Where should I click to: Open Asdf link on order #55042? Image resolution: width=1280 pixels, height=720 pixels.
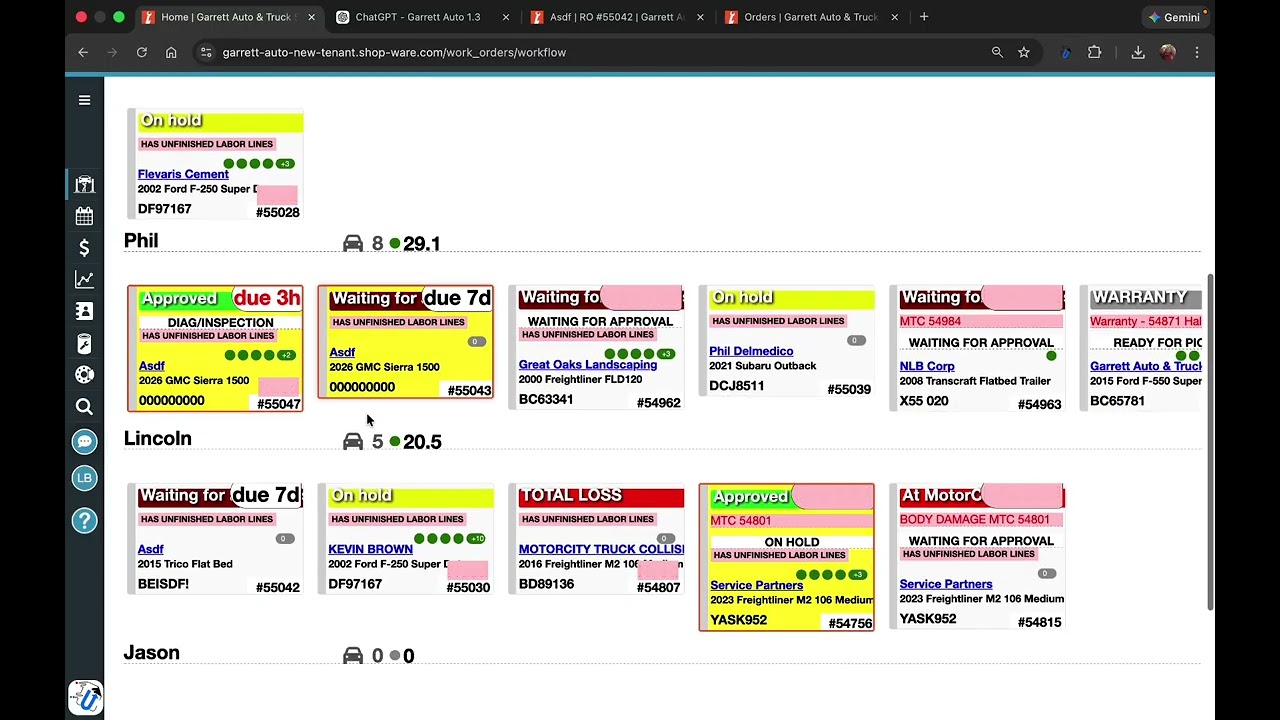pyautogui.click(x=150, y=549)
